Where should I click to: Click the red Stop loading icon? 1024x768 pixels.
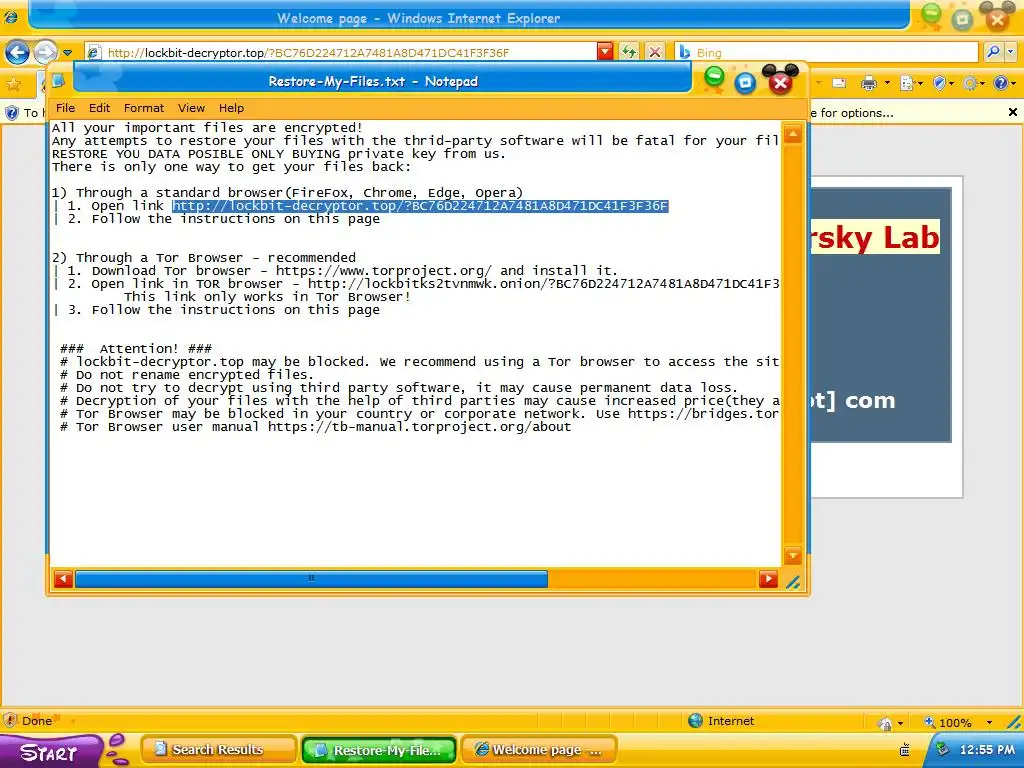tap(654, 52)
